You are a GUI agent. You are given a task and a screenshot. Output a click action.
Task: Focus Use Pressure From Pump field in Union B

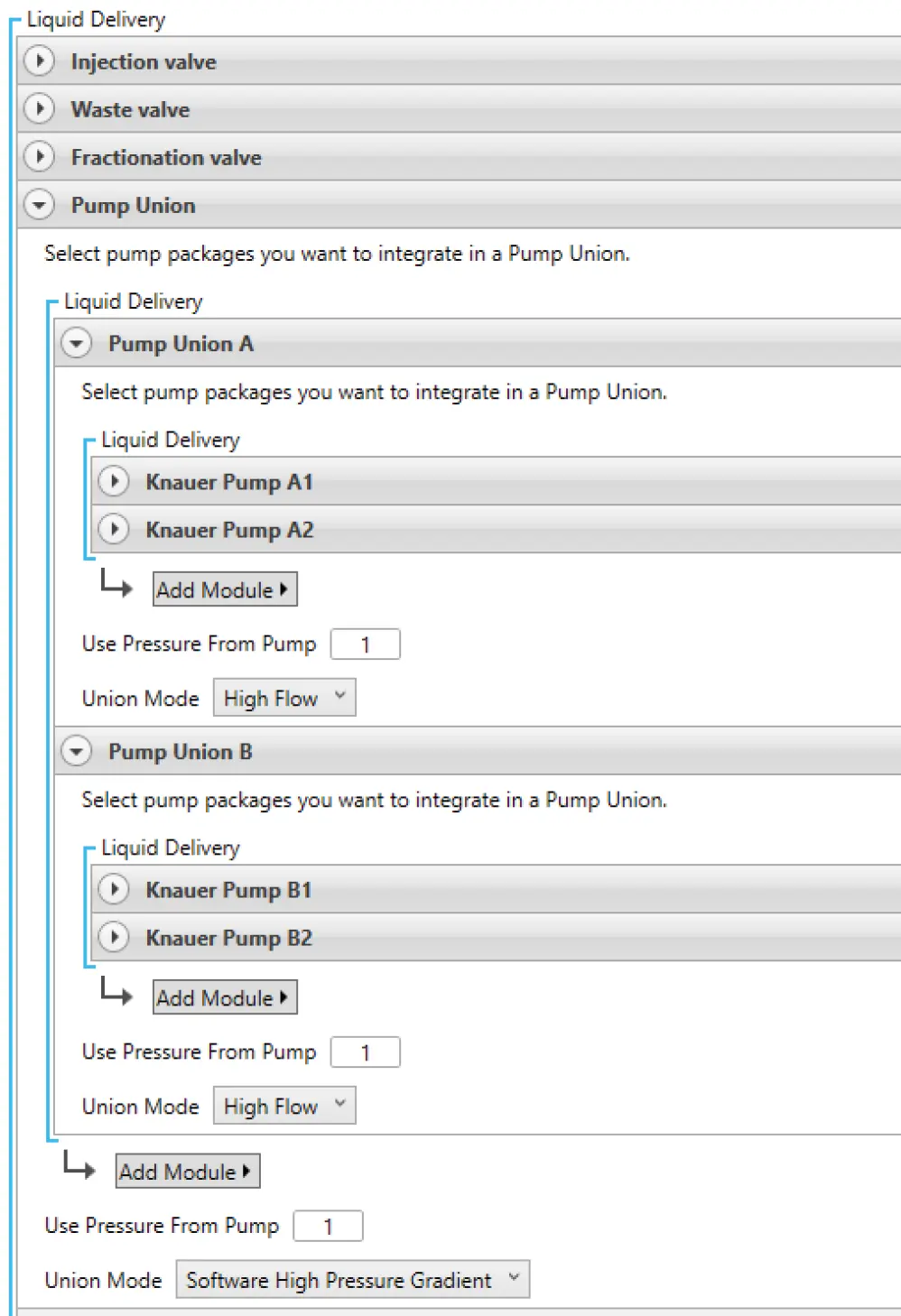click(x=366, y=1052)
